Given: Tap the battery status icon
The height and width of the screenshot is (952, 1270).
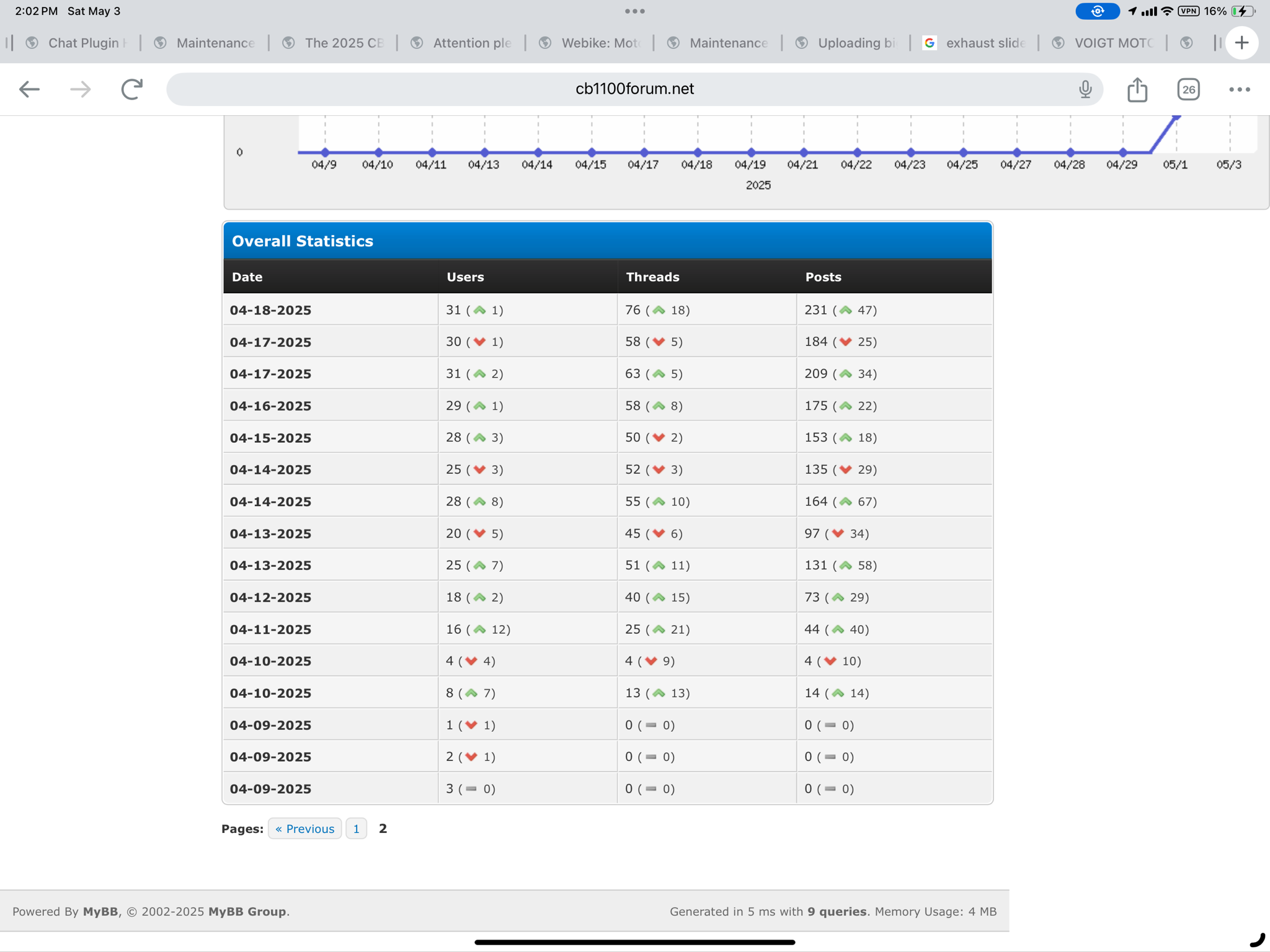Looking at the screenshot, I should click(x=1243, y=11).
